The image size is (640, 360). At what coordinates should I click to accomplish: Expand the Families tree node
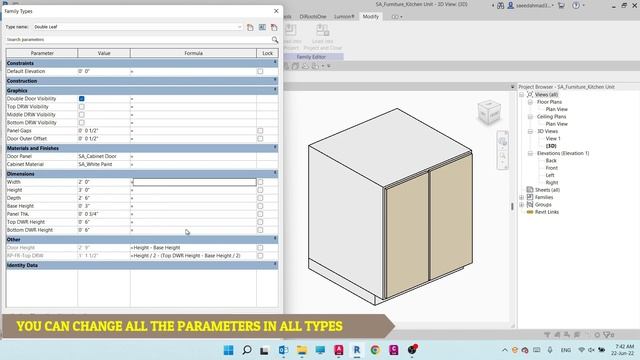(522, 198)
